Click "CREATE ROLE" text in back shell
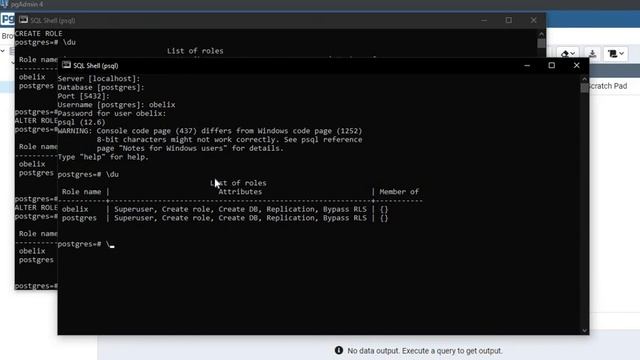The height and width of the screenshot is (360, 640). point(39,33)
